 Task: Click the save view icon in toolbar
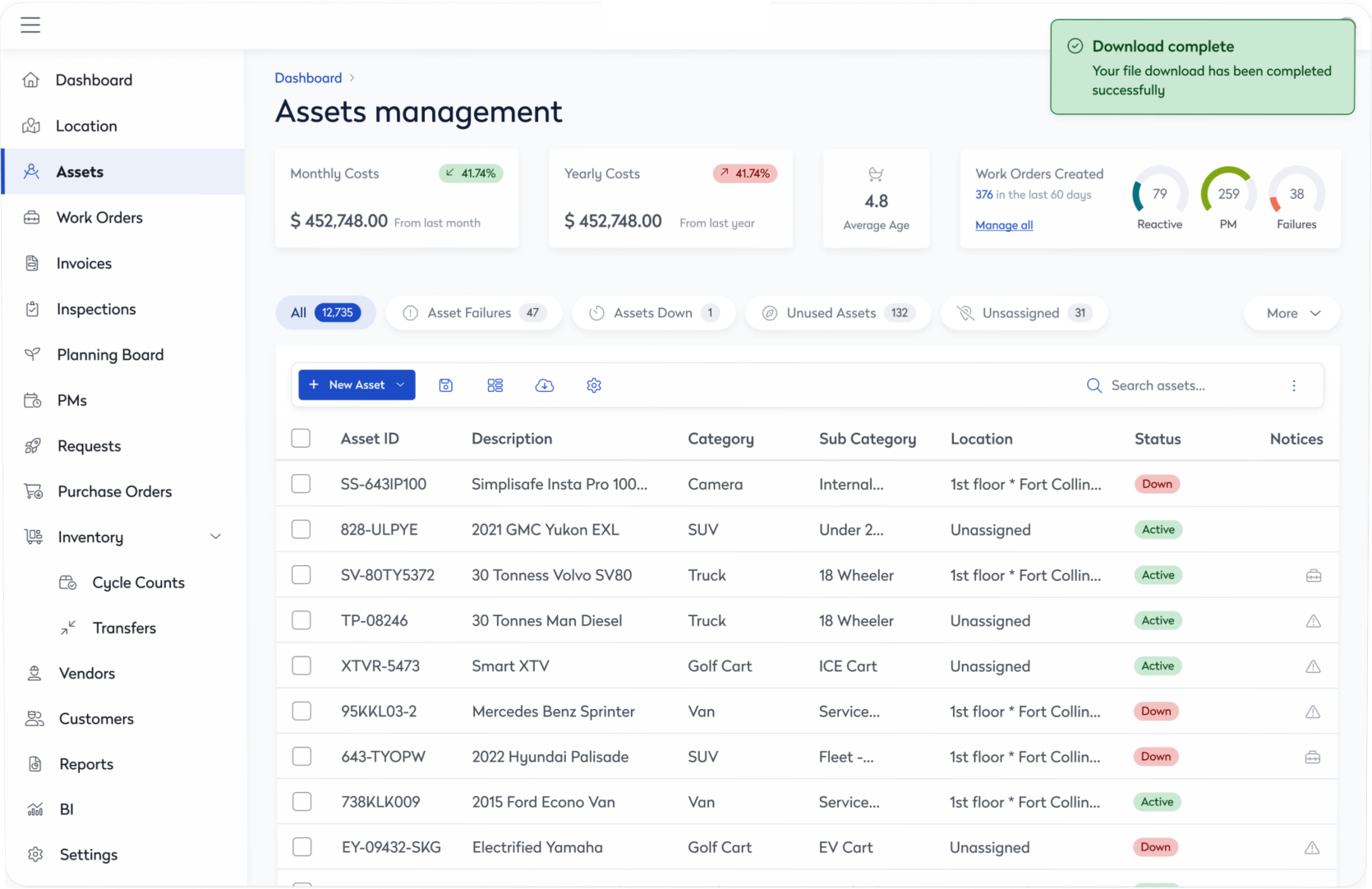tap(446, 385)
